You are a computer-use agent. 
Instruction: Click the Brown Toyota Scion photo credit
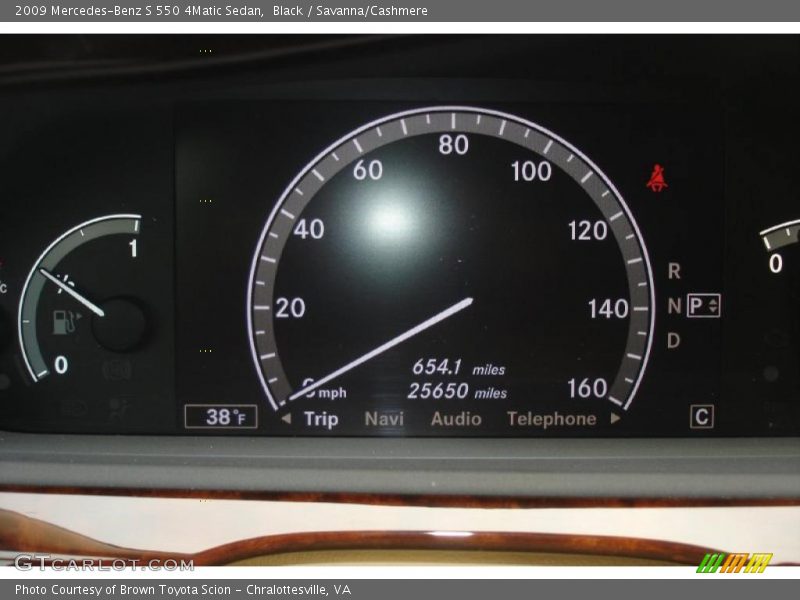183,590
